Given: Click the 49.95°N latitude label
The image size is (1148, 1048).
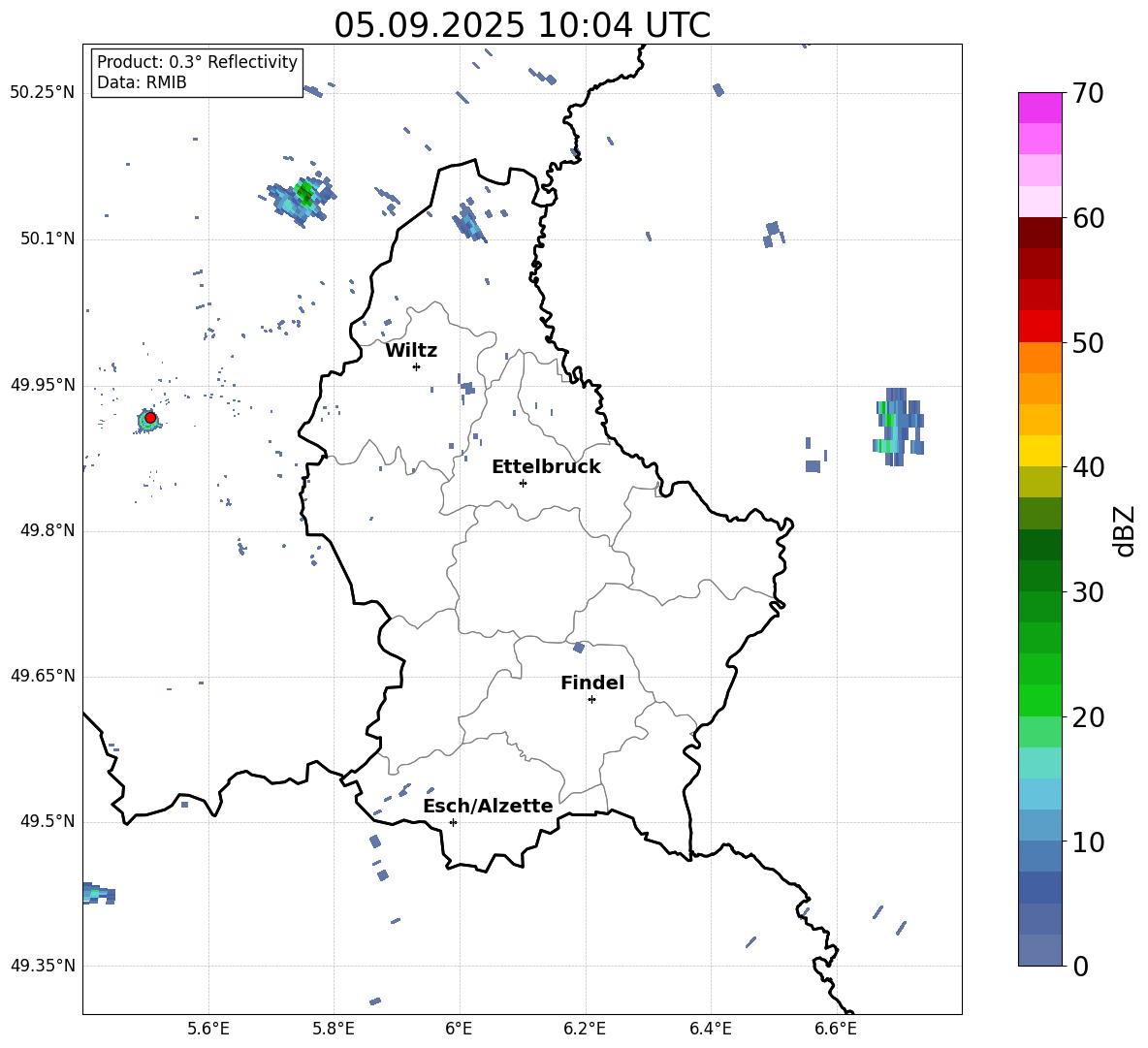Looking at the screenshot, I should point(43,385).
